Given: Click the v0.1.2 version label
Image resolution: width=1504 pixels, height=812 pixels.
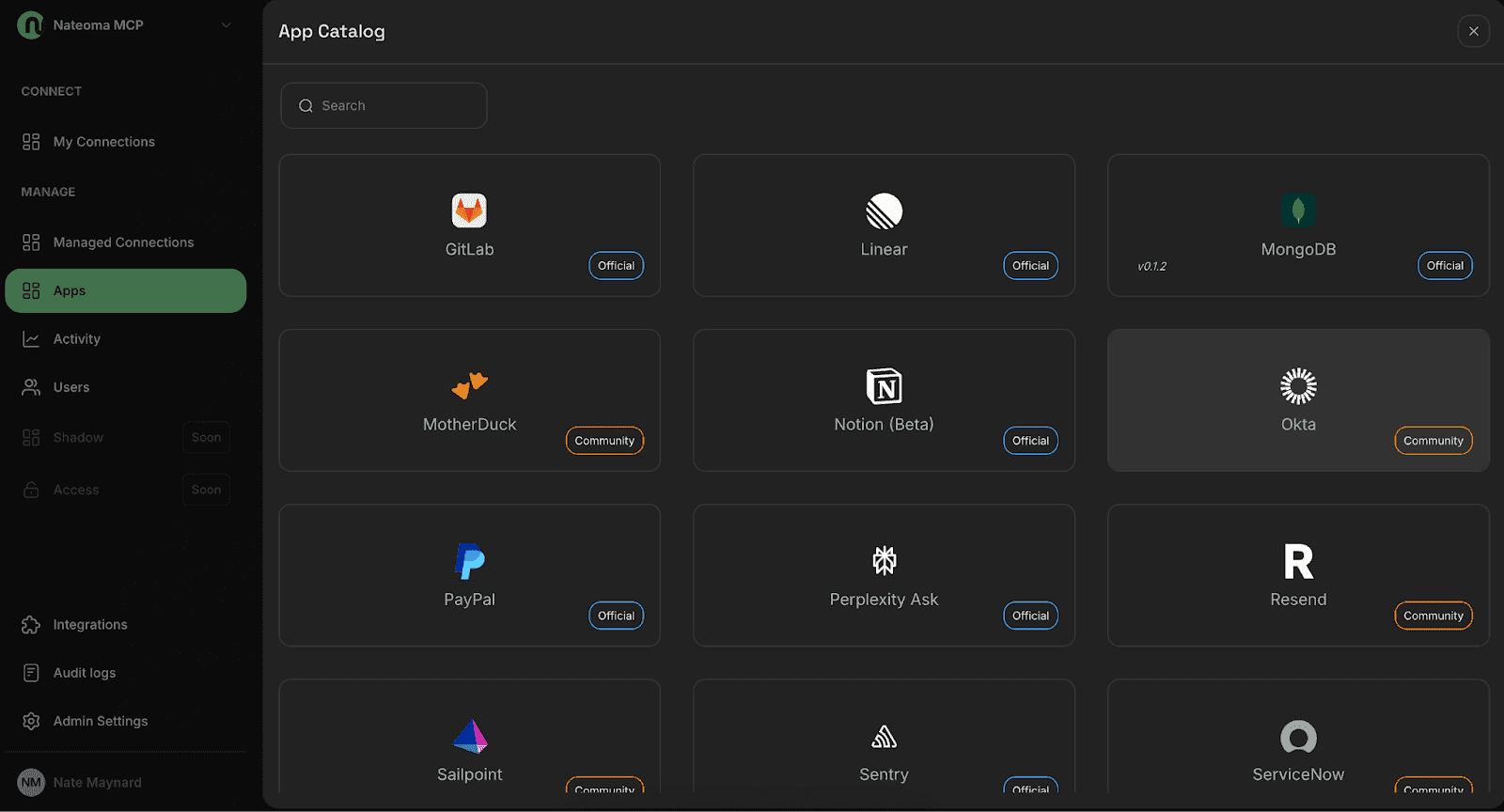Looking at the screenshot, I should coord(1151,266).
